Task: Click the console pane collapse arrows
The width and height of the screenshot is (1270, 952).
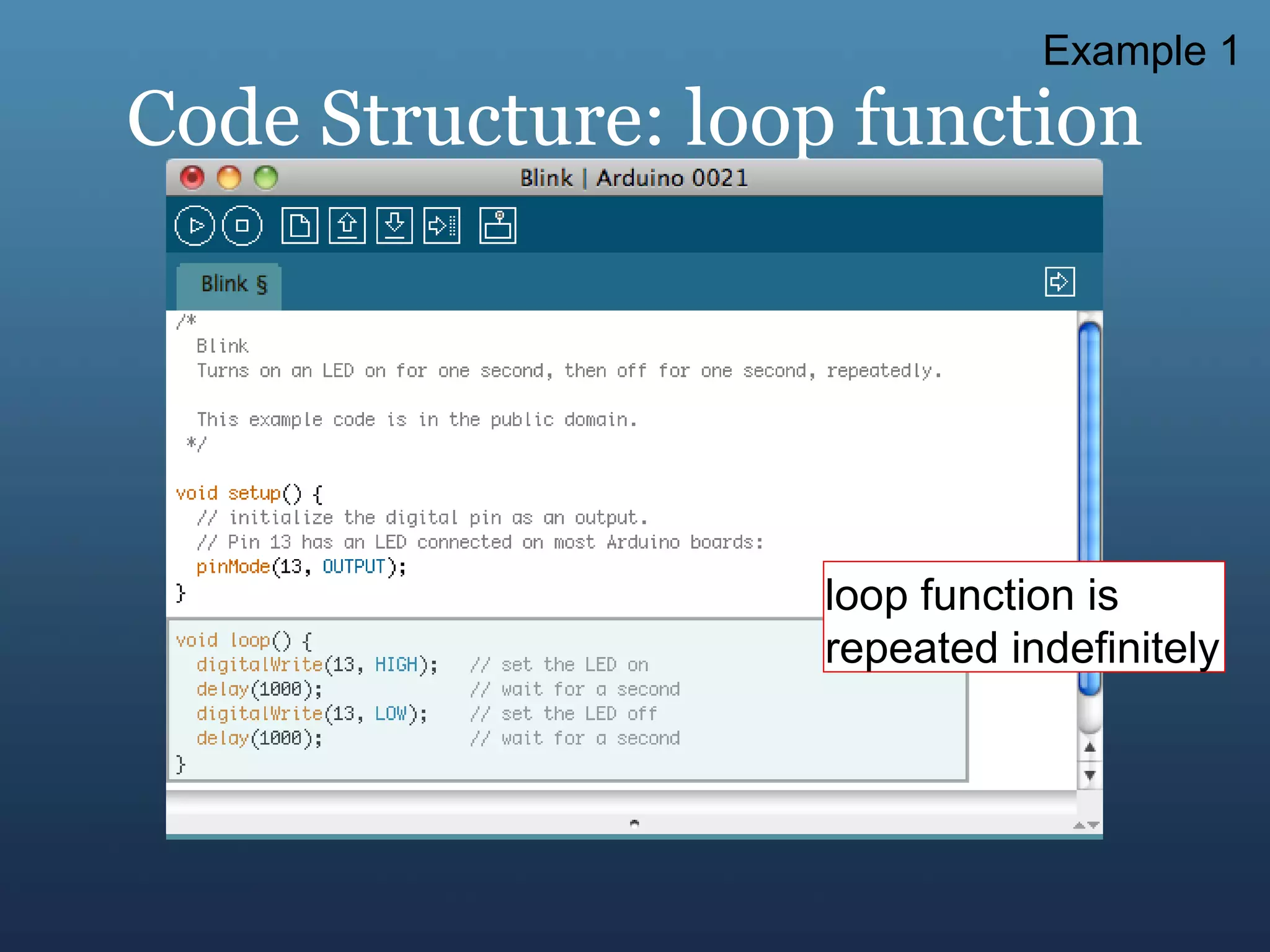Action: (1086, 825)
